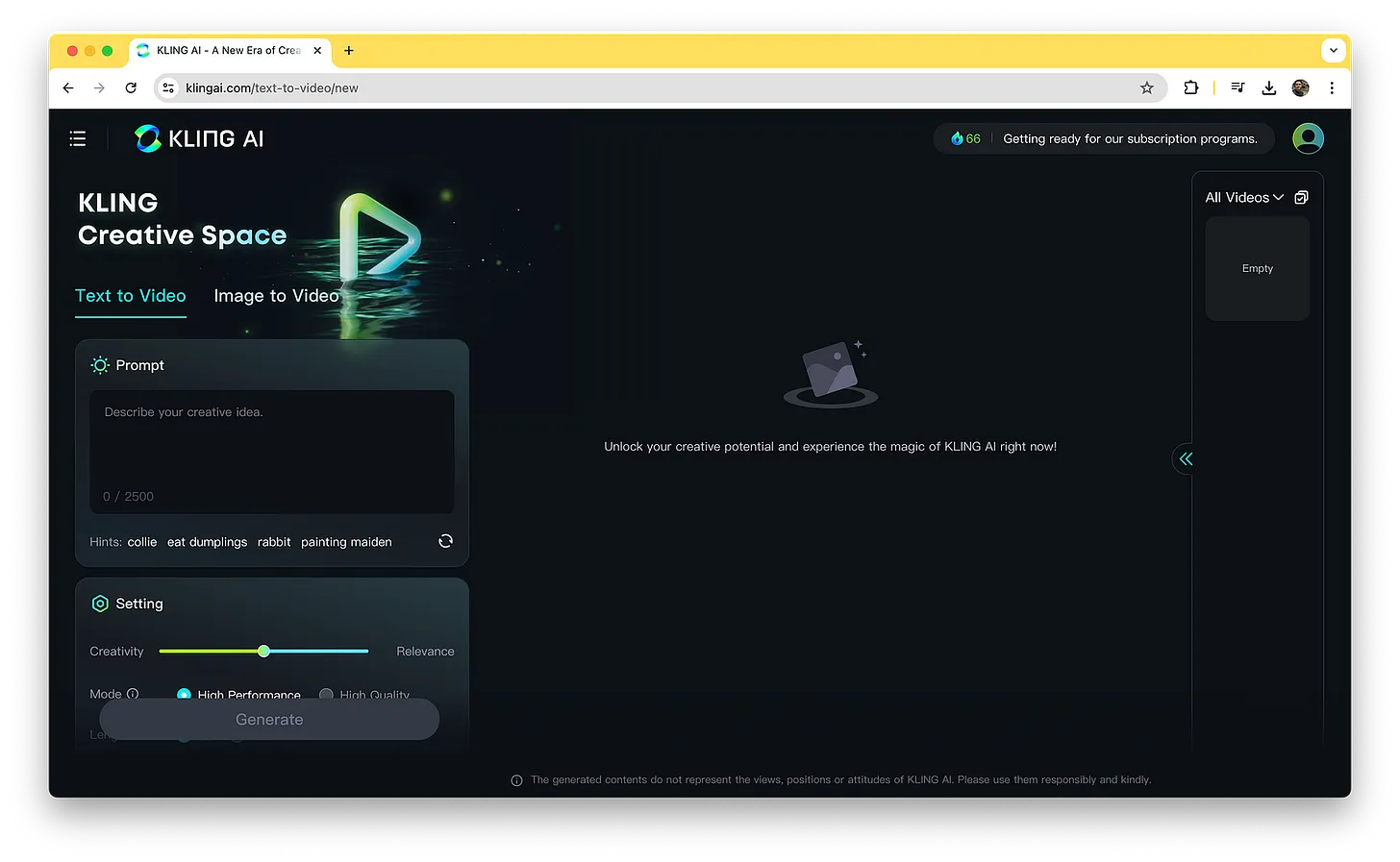1400x862 pixels.
Task: Click the Setting section hexagon icon
Action: (100, 603)
